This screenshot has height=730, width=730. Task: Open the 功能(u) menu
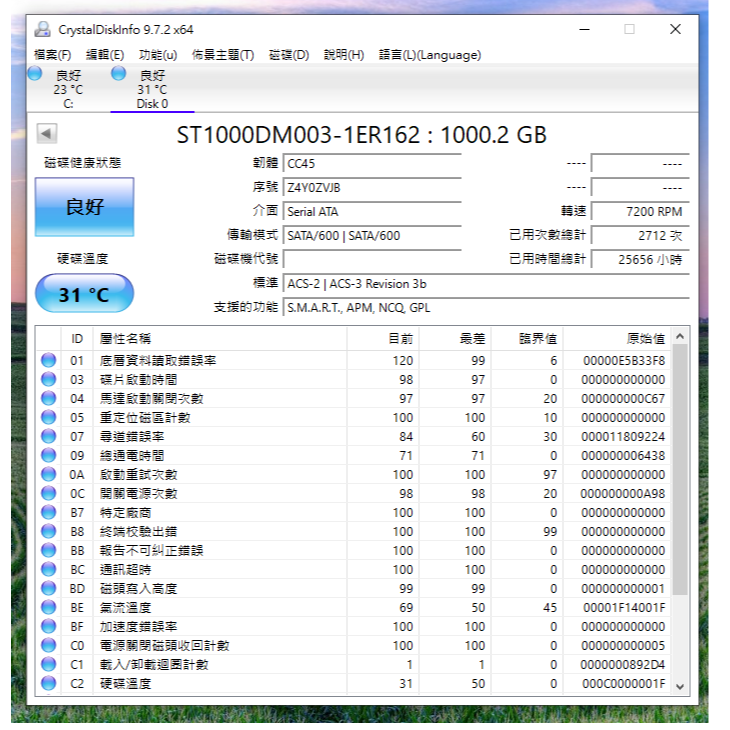(x=158, y=55)
